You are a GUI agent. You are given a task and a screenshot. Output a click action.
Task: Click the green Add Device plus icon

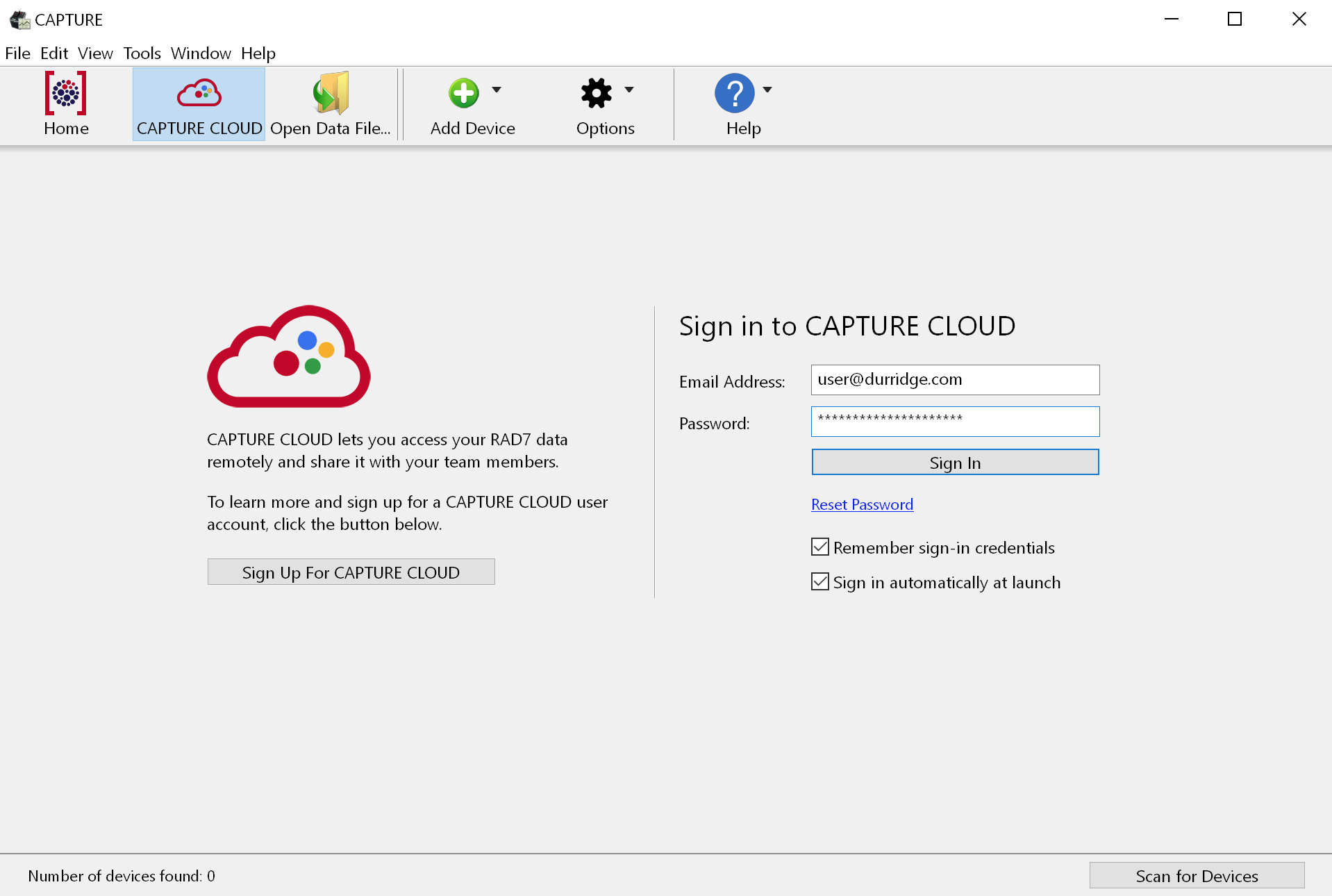(x=463, y=93)
